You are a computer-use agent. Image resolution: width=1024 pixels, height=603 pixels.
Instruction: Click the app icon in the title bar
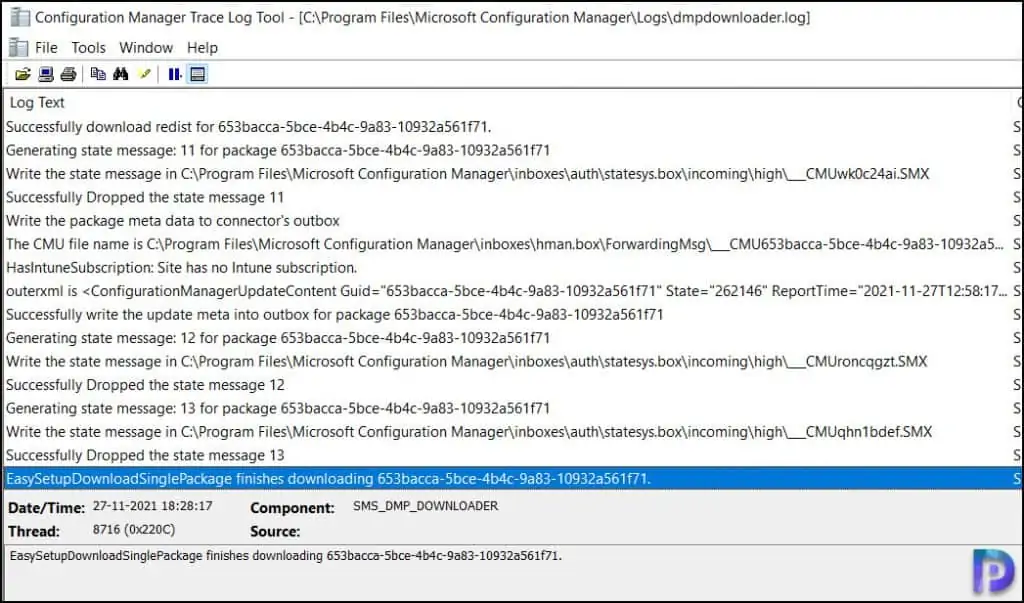tap(20, 17)
